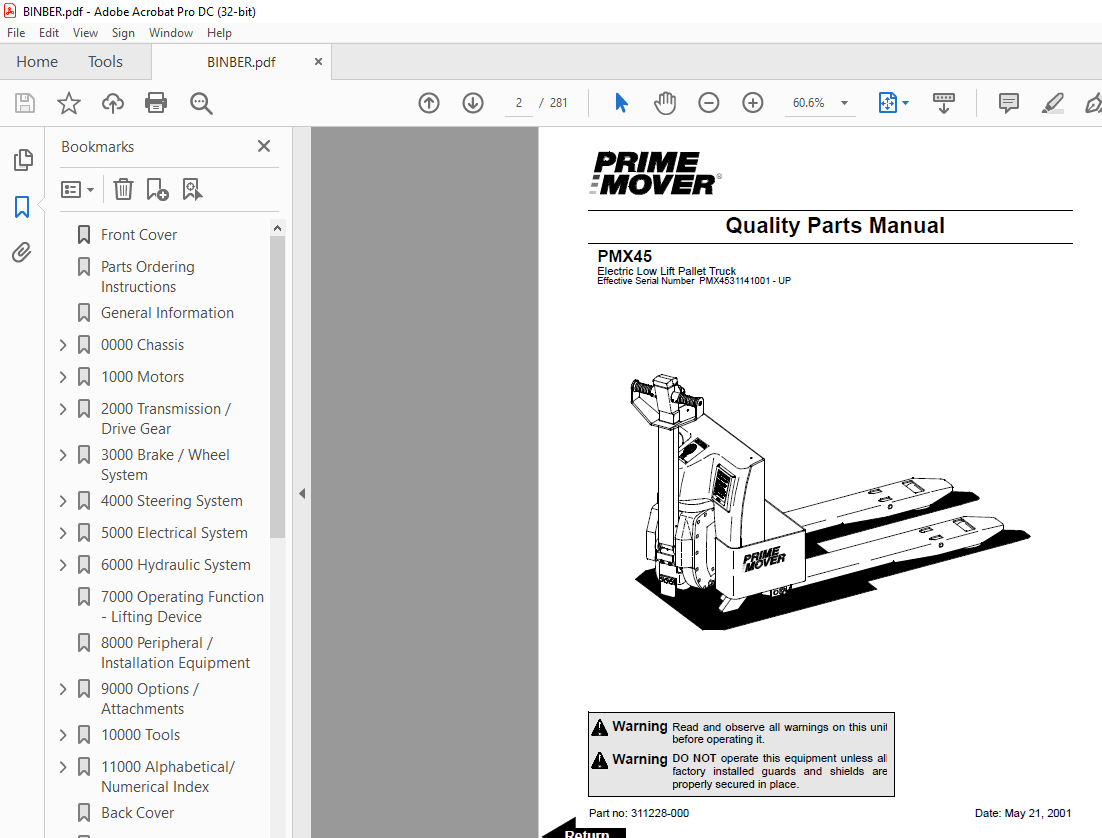This screenshot has height=838, width=1102.
Task: Activate the Hand pan tool
Action: click(665, 103)
